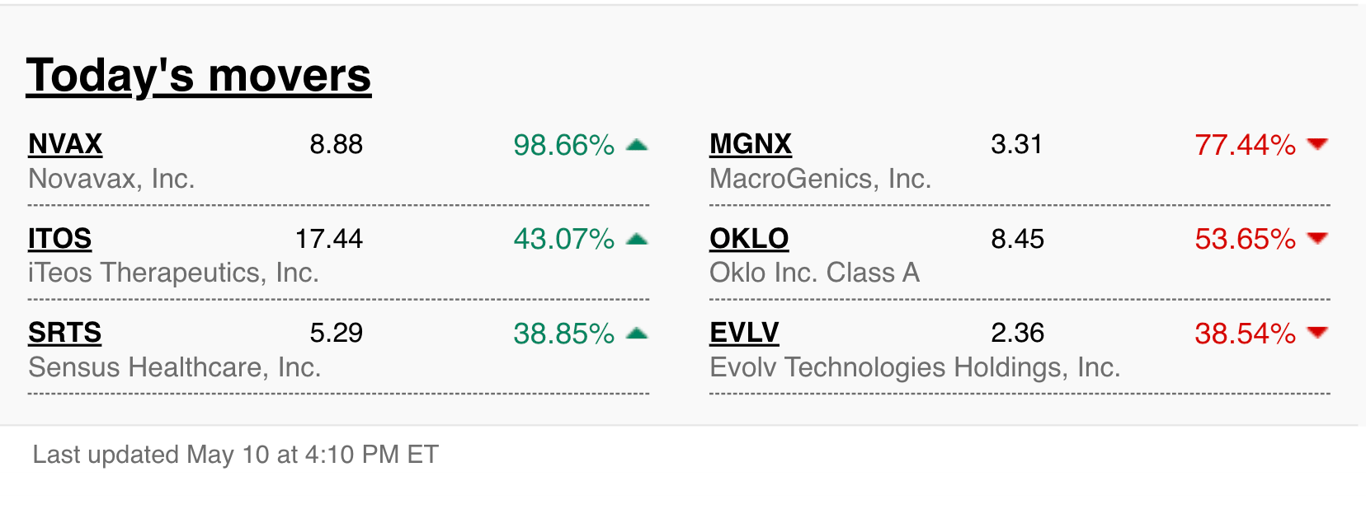1366x509 pixels.
Task: Open the OKLO ticker link
Action: tap(749, 239)
